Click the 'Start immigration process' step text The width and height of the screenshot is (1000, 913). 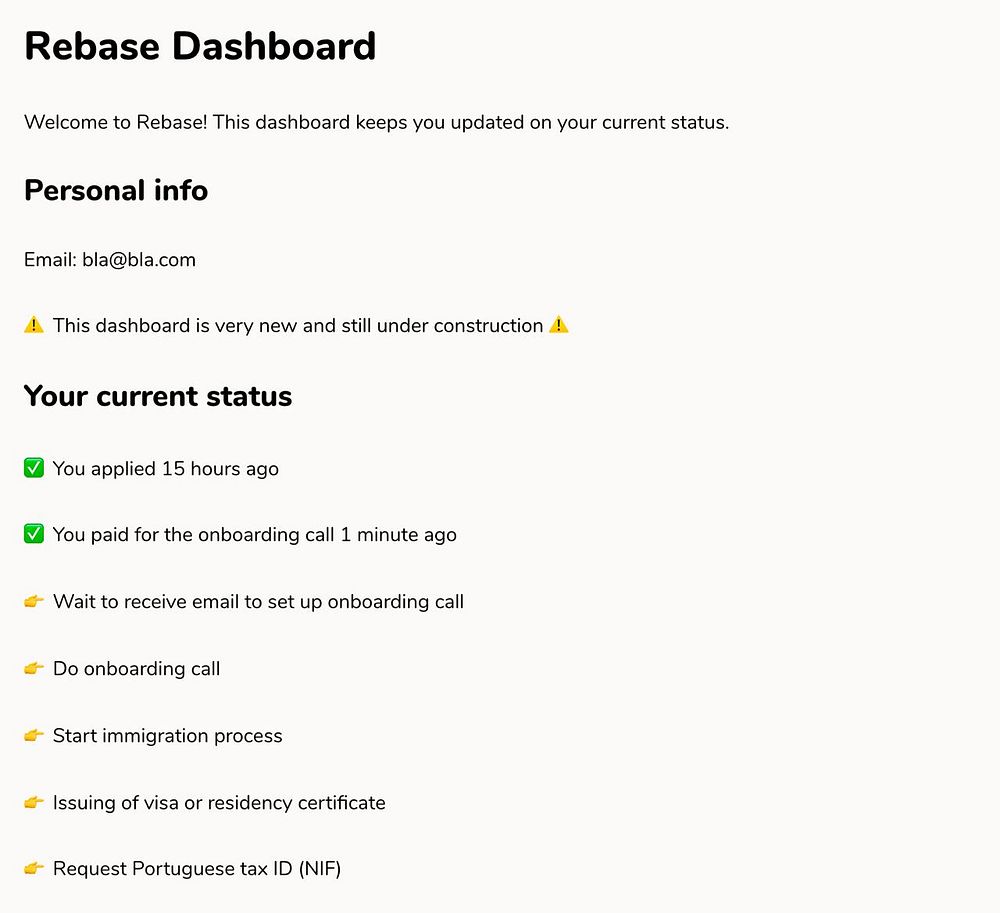(168, 736)
